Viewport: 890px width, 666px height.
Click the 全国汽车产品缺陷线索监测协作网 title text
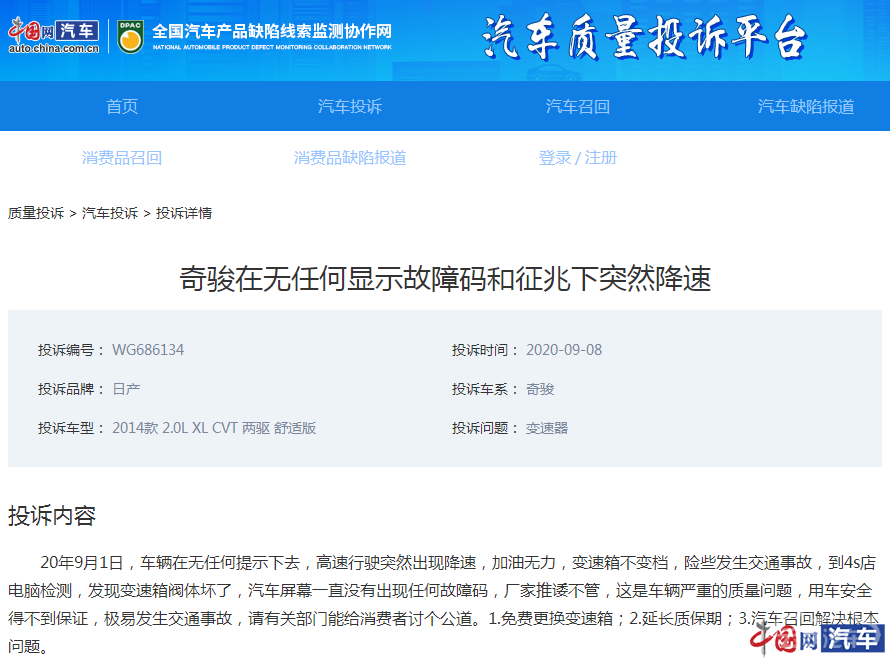coord(272,31)
